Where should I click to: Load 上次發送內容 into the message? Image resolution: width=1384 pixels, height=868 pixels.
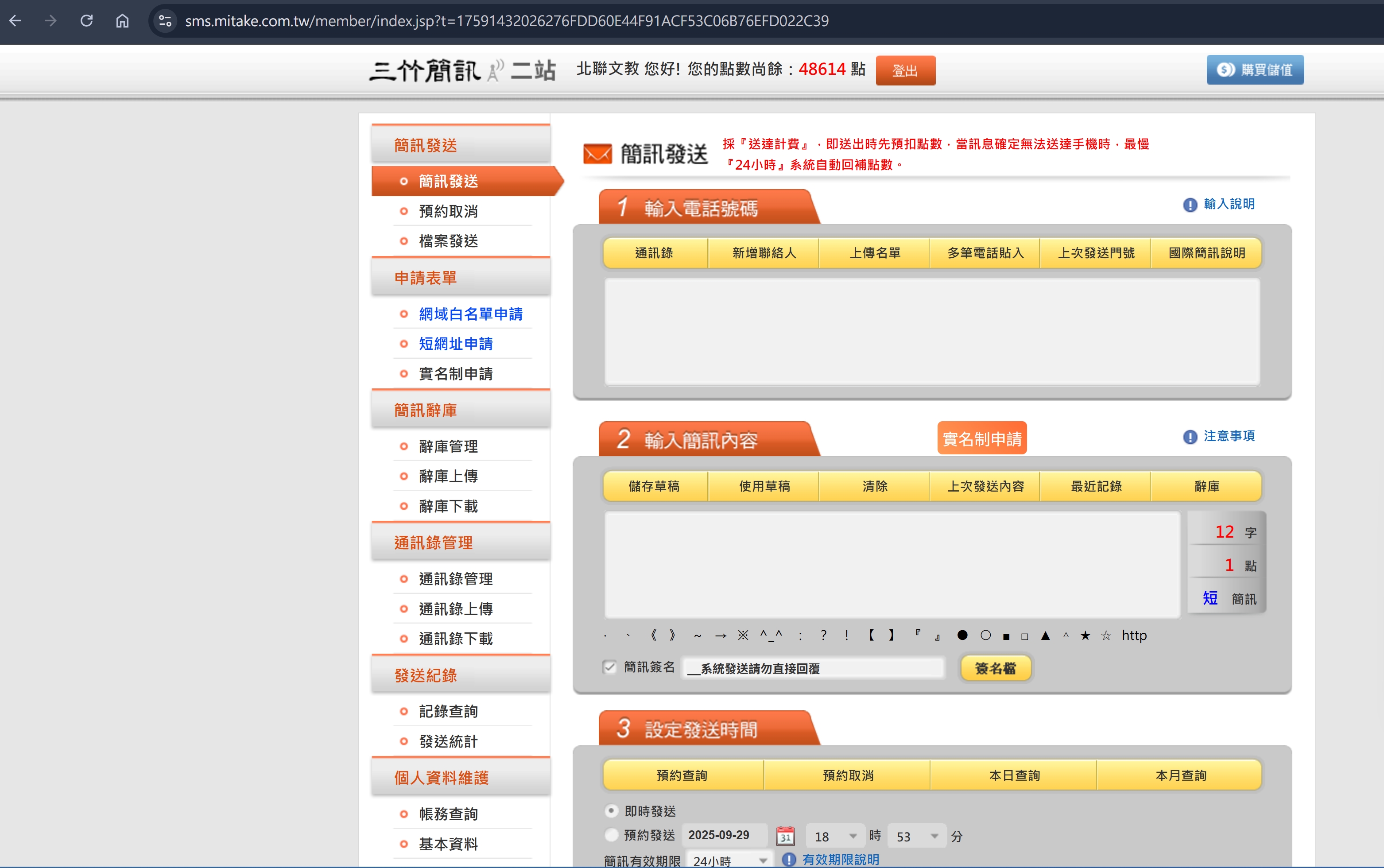click(x=985, y=486)
